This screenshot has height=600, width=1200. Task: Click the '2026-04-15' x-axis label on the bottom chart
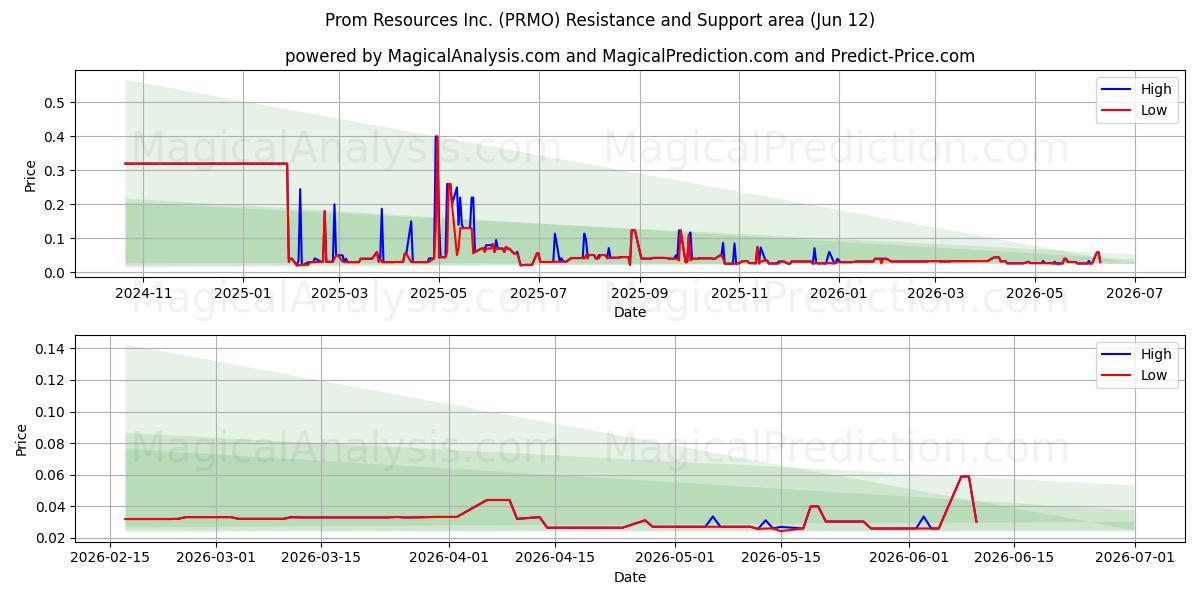coord(554,558)
